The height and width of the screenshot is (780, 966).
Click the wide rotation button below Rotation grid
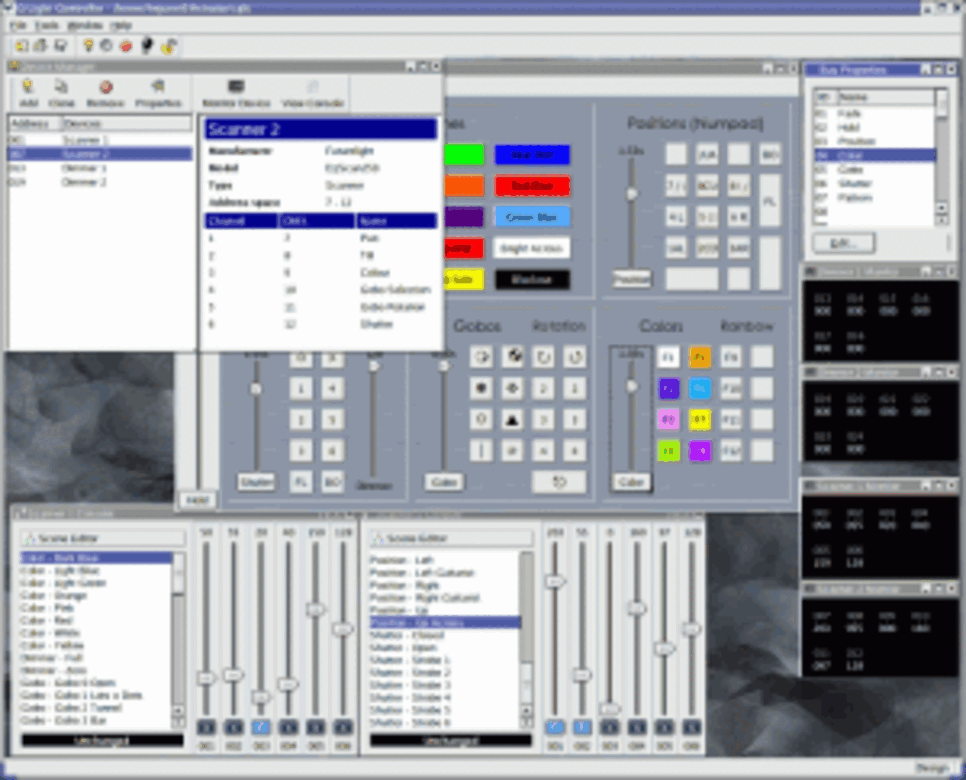coord(559,482)
